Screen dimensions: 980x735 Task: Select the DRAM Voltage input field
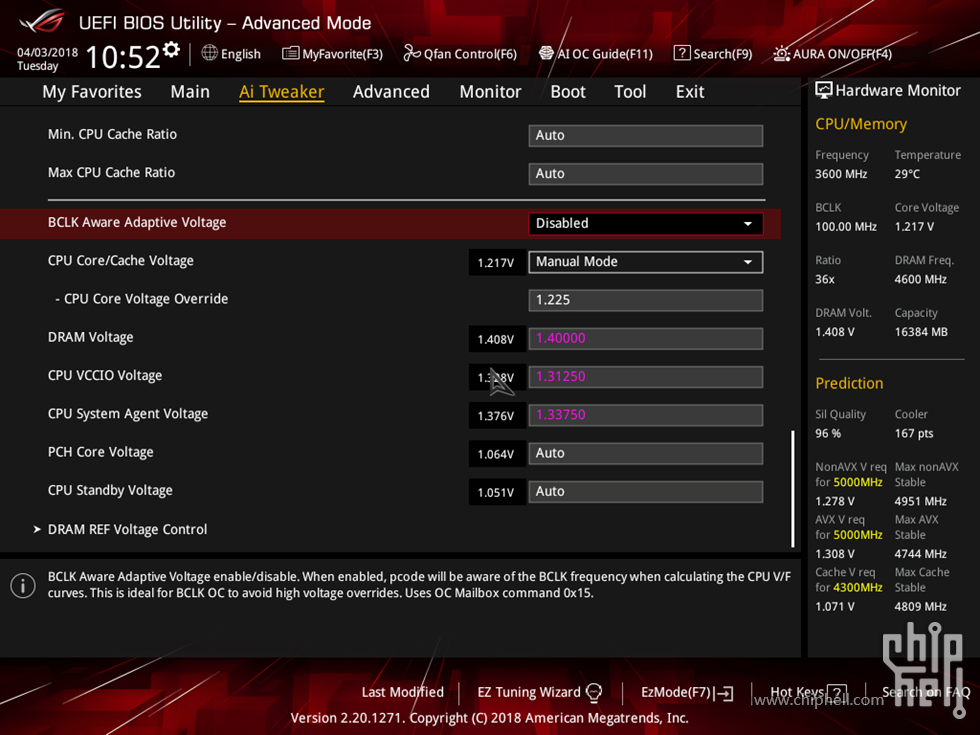pyautogui.click(x=645, y=338)
